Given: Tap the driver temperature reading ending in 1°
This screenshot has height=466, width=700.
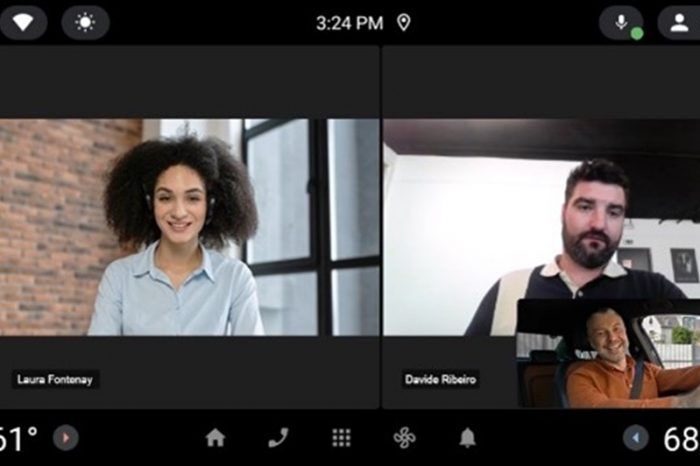Looking at the screenshot, I should (18, 439).
